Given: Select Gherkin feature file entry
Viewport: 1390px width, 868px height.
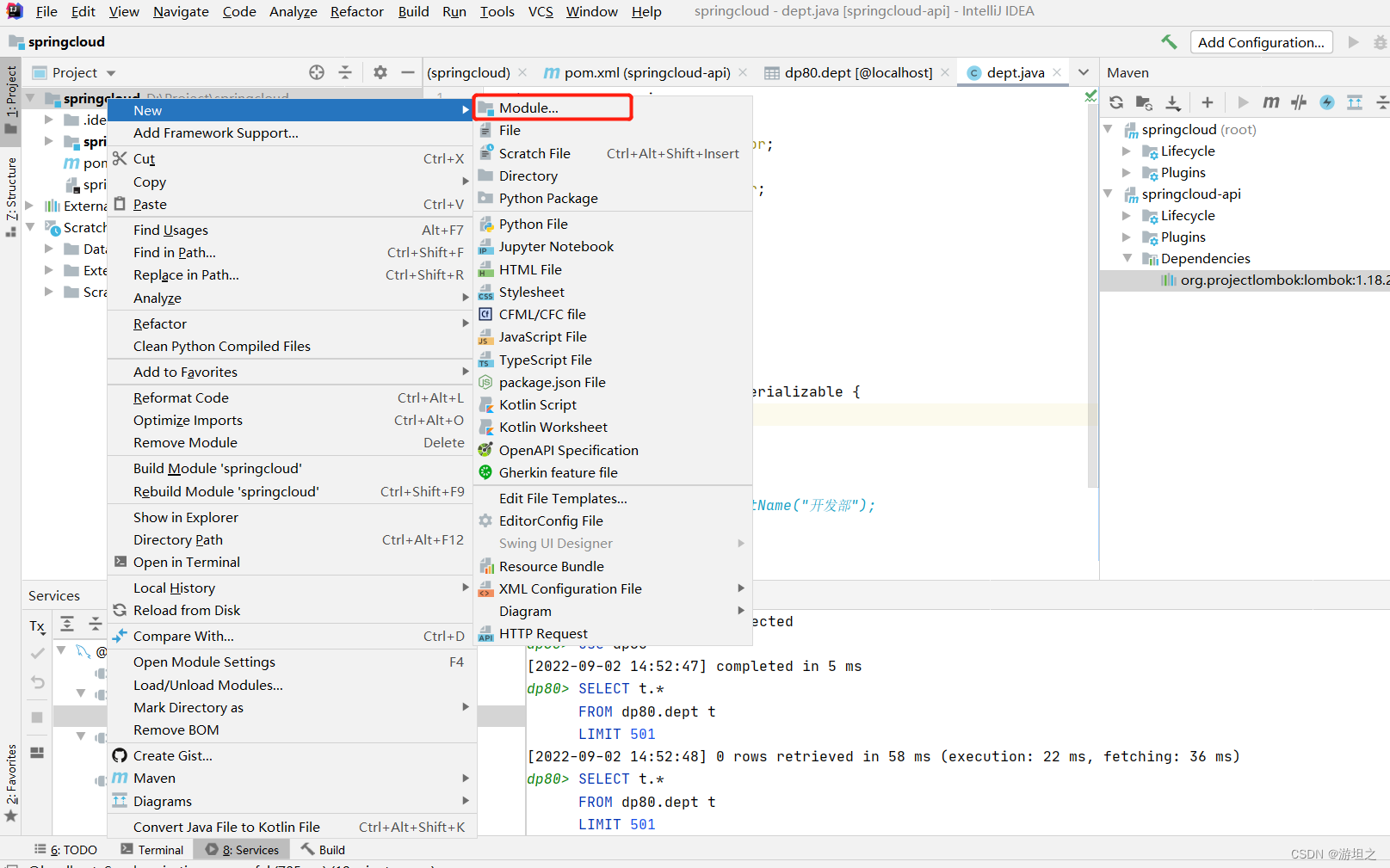Looking at the screenshot, I should coord(613,472).
